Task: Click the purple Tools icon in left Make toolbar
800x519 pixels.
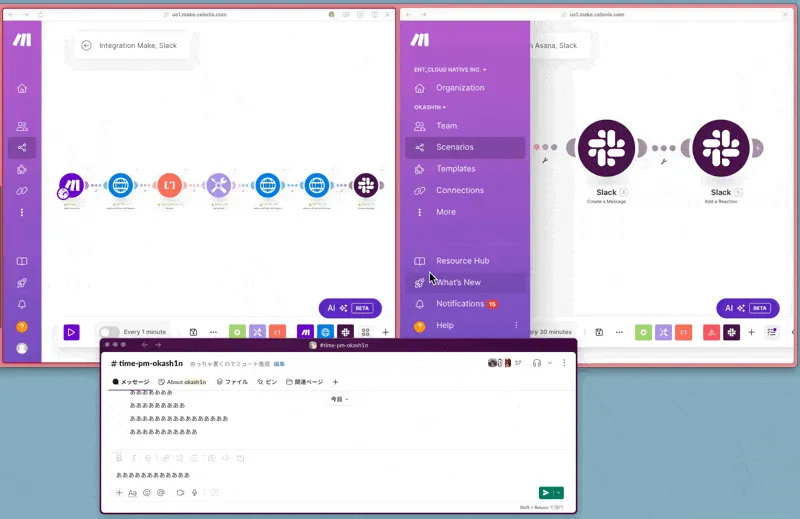Action: tap(257, 332)
